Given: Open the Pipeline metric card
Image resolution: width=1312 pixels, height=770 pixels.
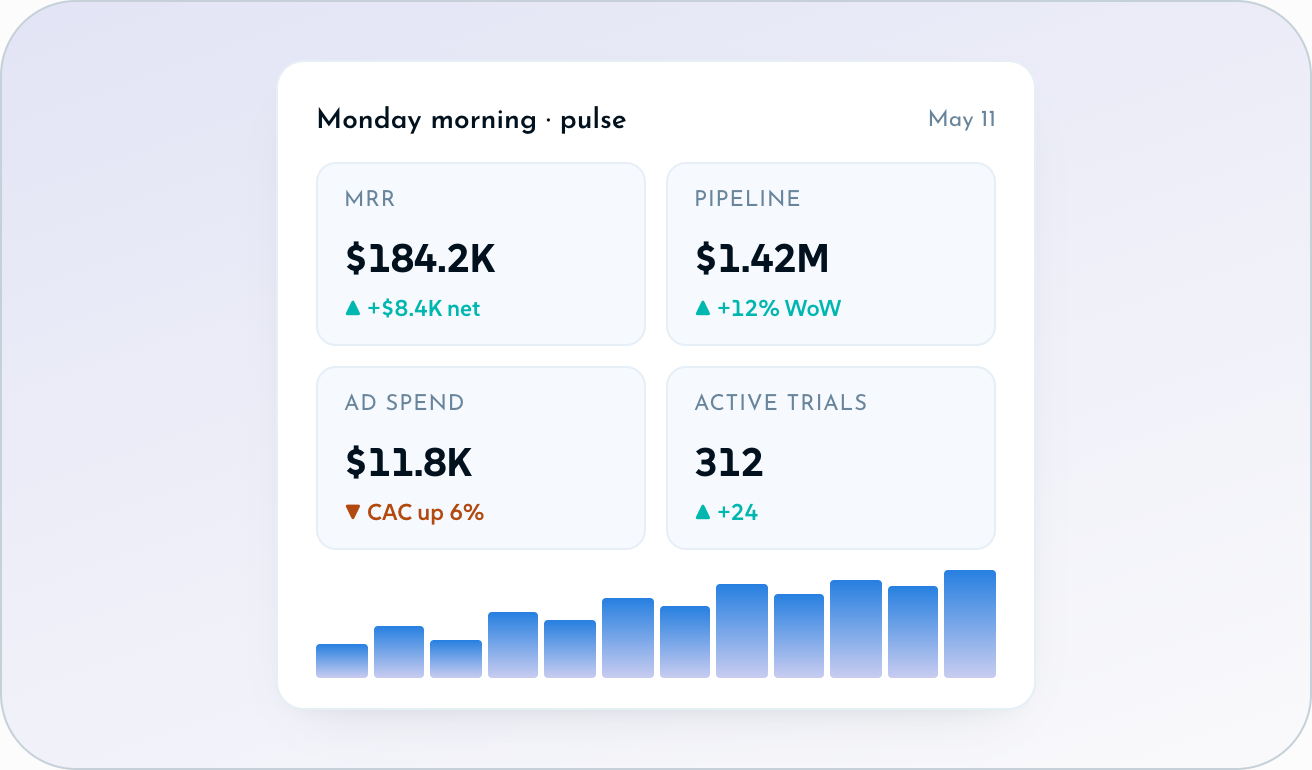Looking at the screenshot, I should (x=831, y=254).
